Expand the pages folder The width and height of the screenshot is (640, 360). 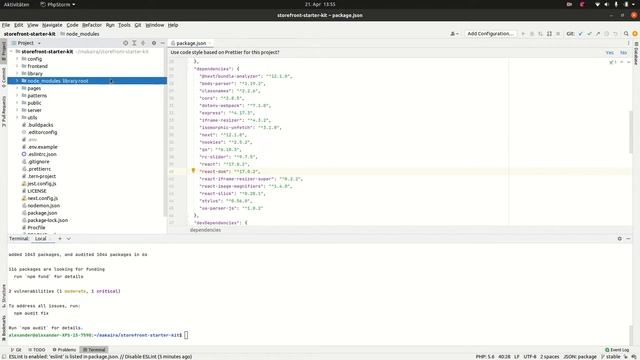tap(17, 88)
